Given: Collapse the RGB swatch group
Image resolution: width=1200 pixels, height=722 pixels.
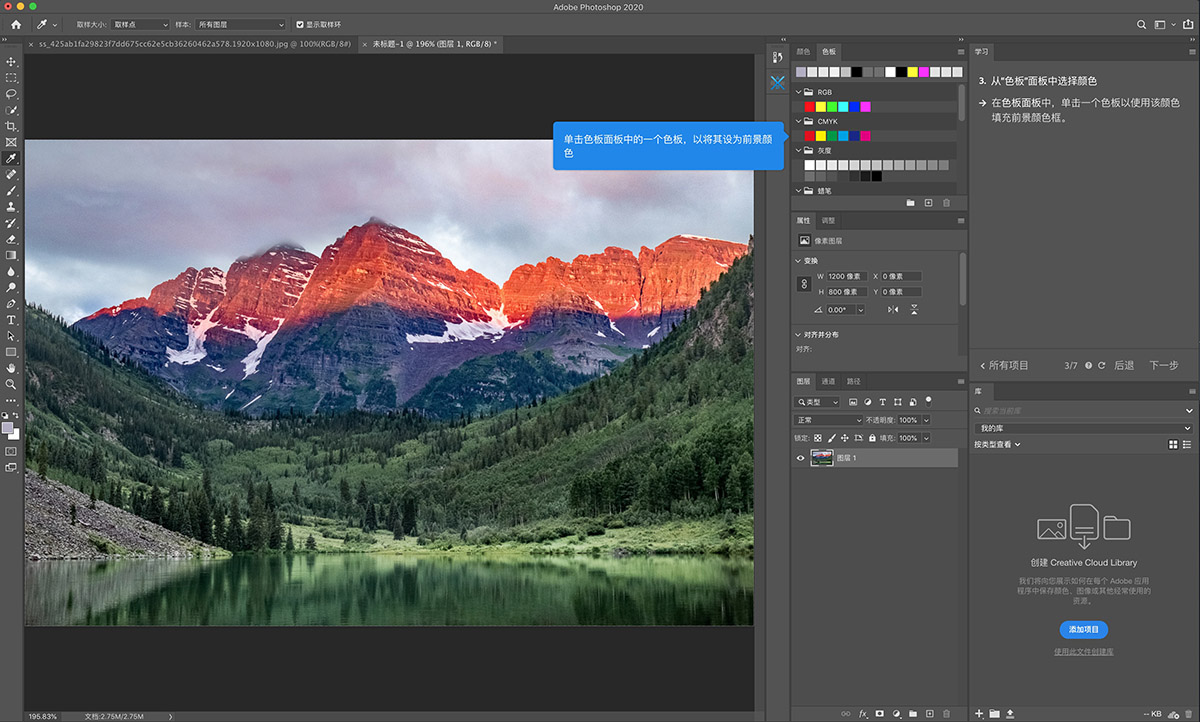Looking at the screenshot, I should (798, 92).
